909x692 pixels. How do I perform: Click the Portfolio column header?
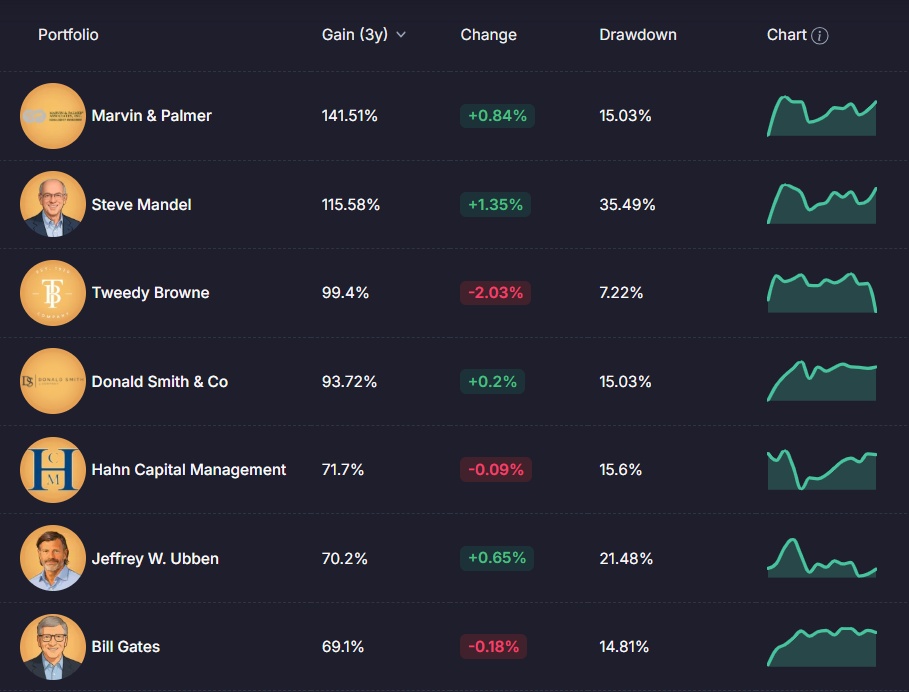(x=68, y=35)
